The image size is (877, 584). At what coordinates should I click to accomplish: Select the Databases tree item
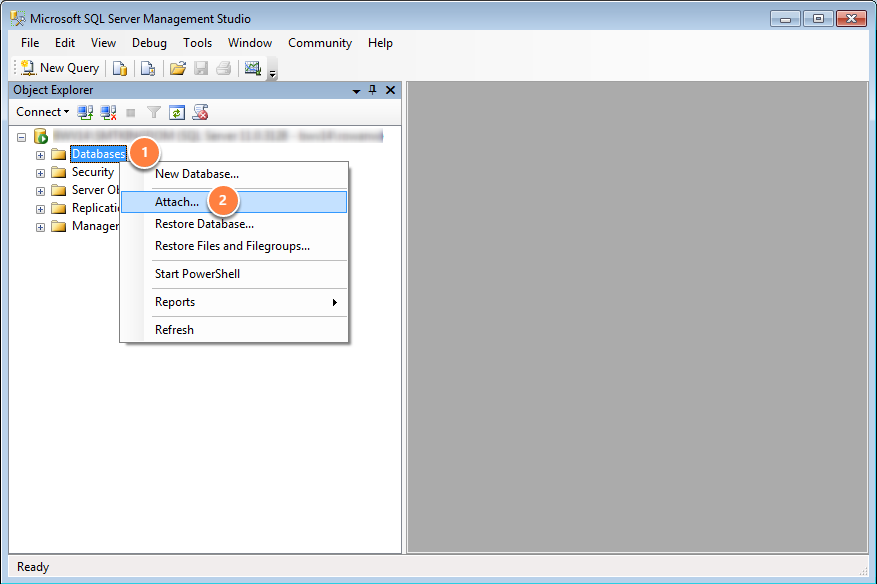pyautogui.click(x=98, y=154)
